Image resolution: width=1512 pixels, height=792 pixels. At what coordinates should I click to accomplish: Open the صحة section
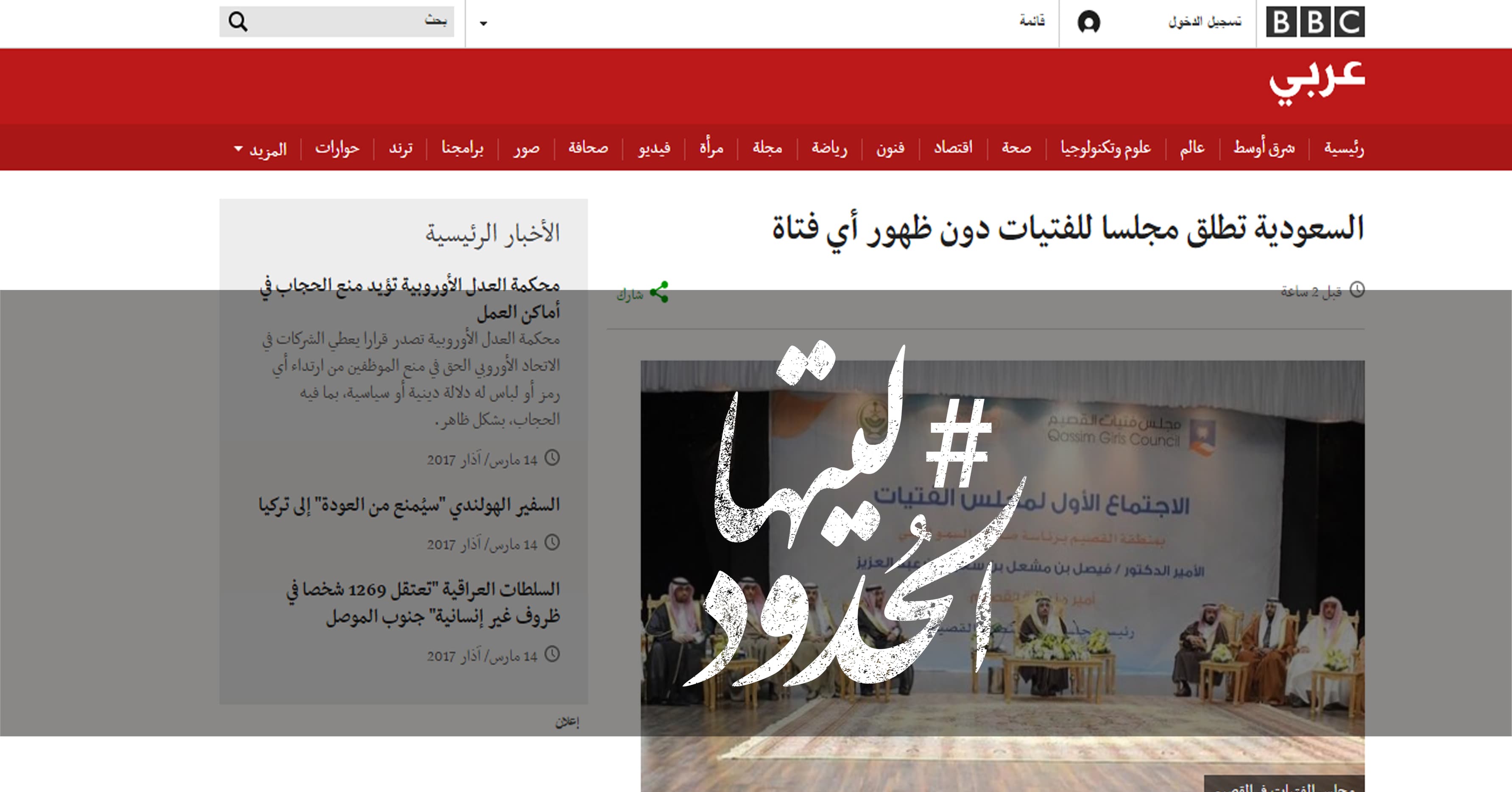click(x=1017, y=148)
